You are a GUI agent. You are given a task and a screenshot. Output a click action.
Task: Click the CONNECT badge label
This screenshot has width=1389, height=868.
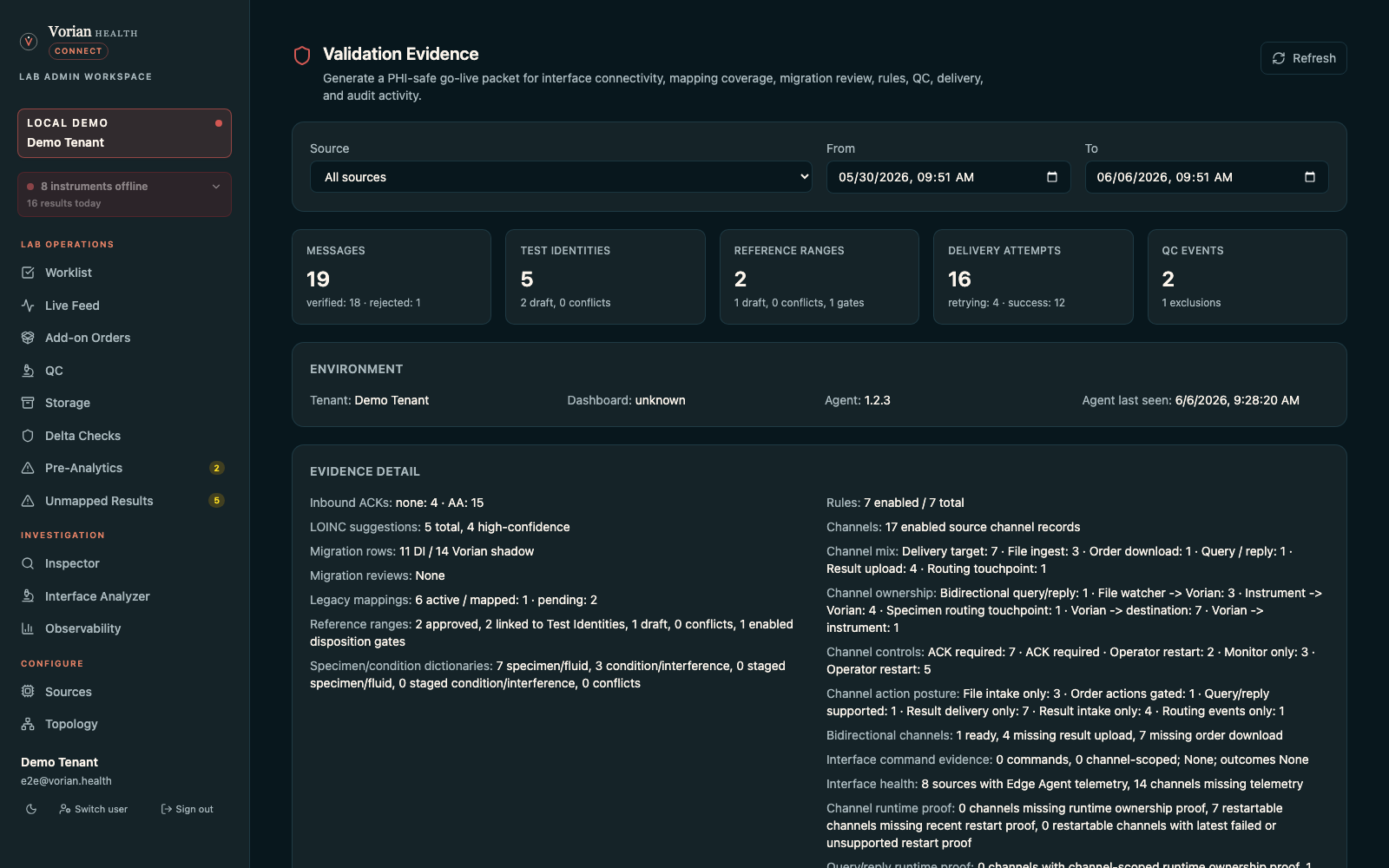(78, 51)
